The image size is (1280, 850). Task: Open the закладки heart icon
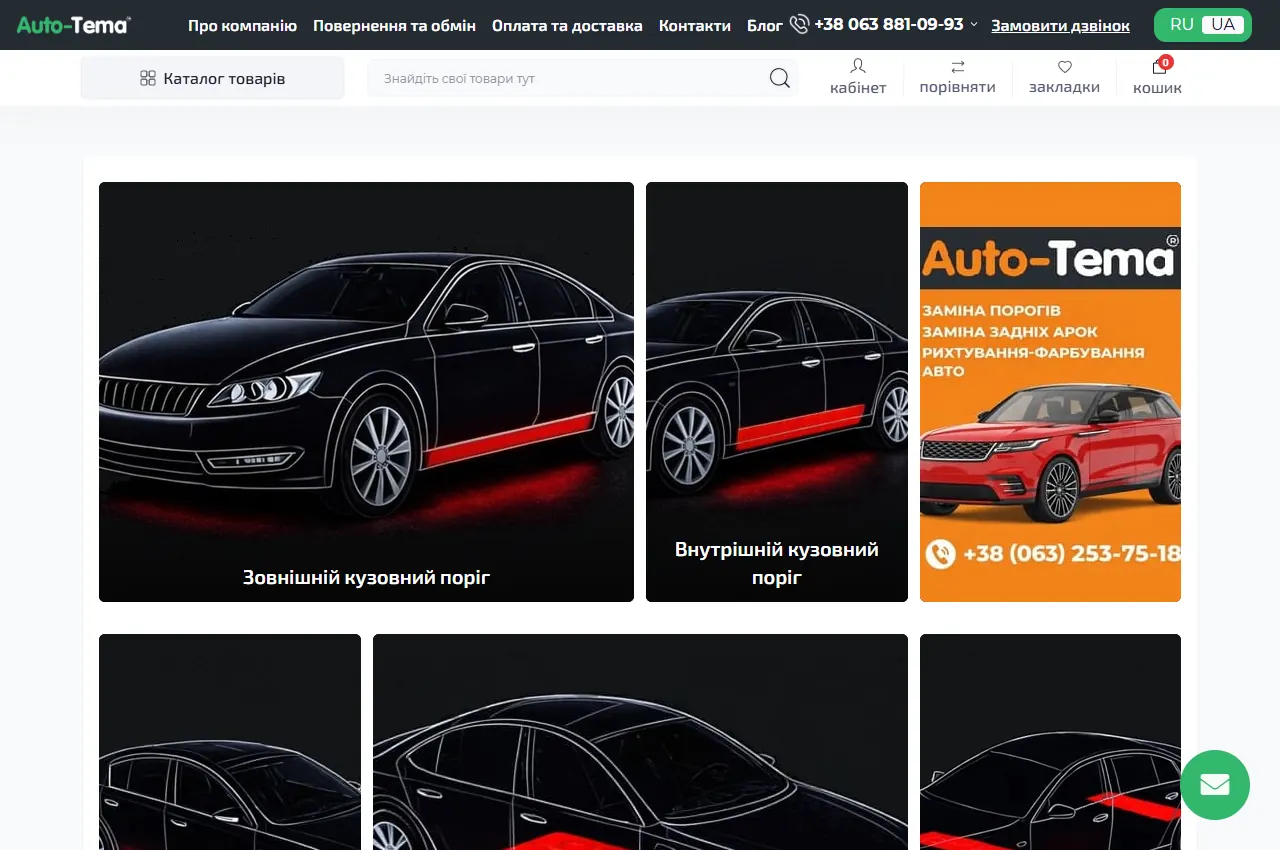tap(1065, 67)
